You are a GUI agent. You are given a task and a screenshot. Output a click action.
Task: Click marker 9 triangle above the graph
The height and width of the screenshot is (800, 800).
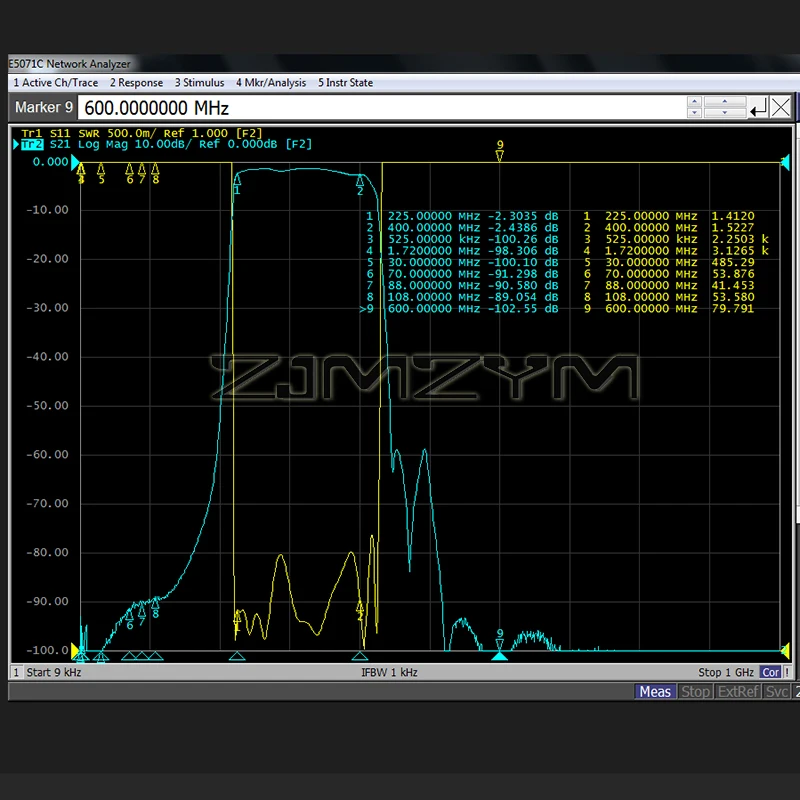(500, 156)
